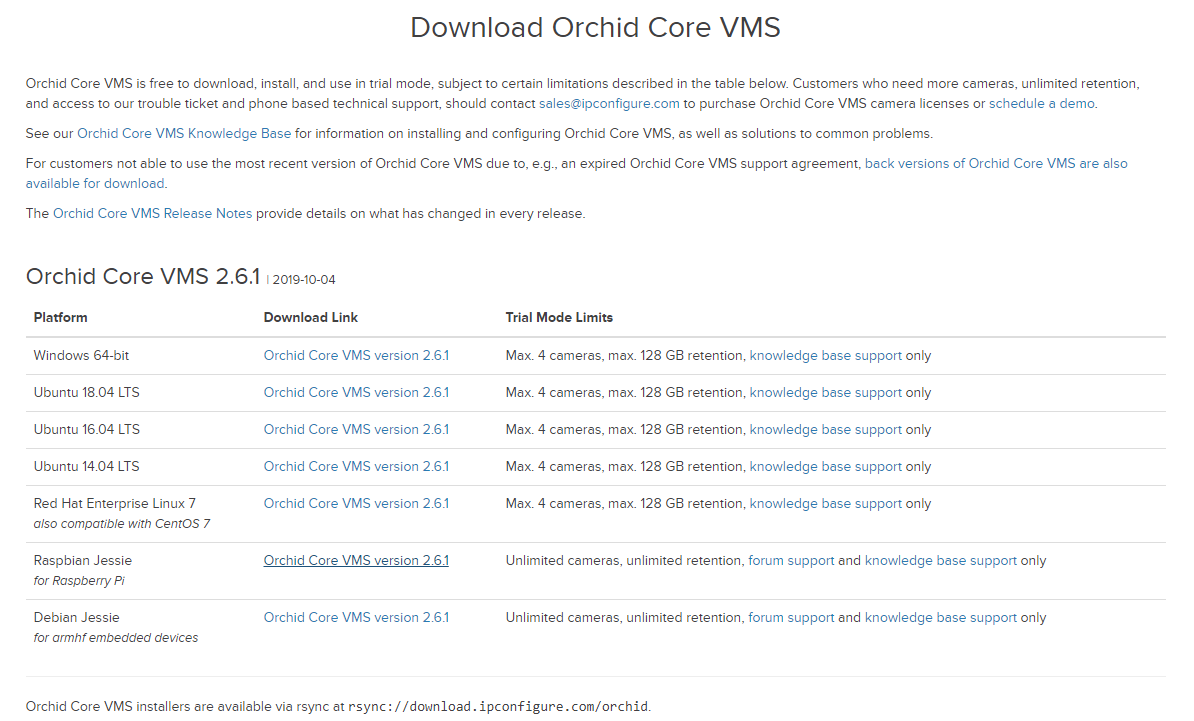1194x721 pixels.
Task: Open the Orchid Core VMS Release Notes
Action: [x=152, y=213]
